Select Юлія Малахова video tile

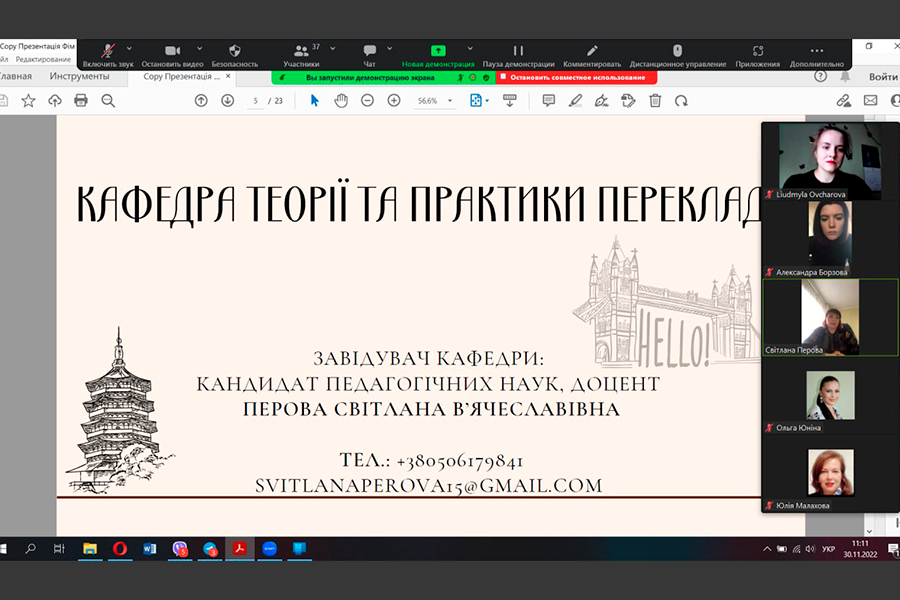click(830, 473)
